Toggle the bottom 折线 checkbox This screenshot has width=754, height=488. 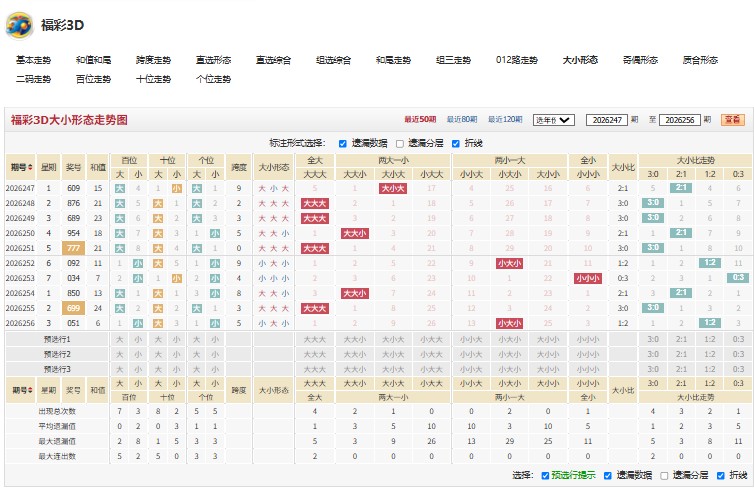point(720,475)
